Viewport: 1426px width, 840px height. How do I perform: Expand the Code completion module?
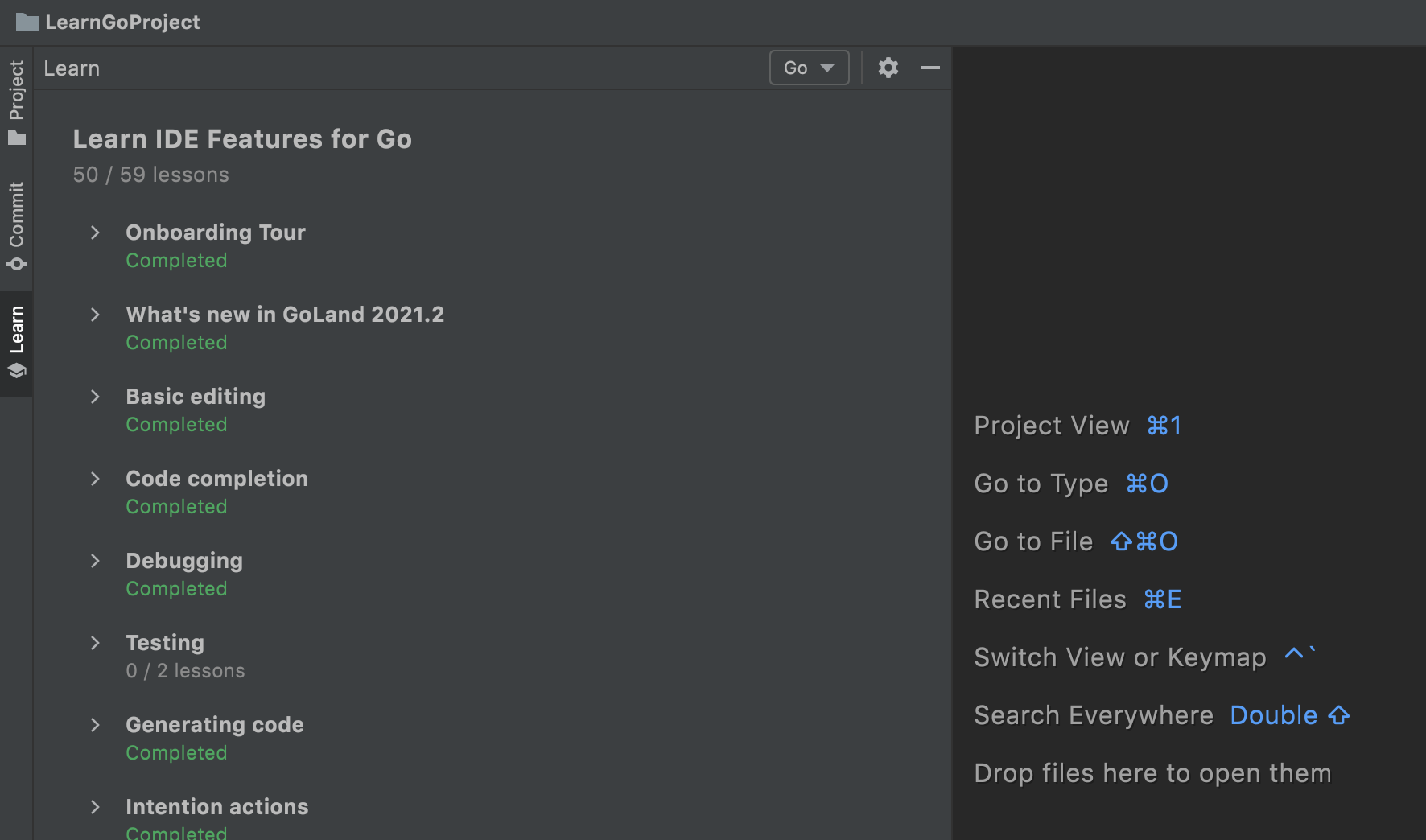95,479
